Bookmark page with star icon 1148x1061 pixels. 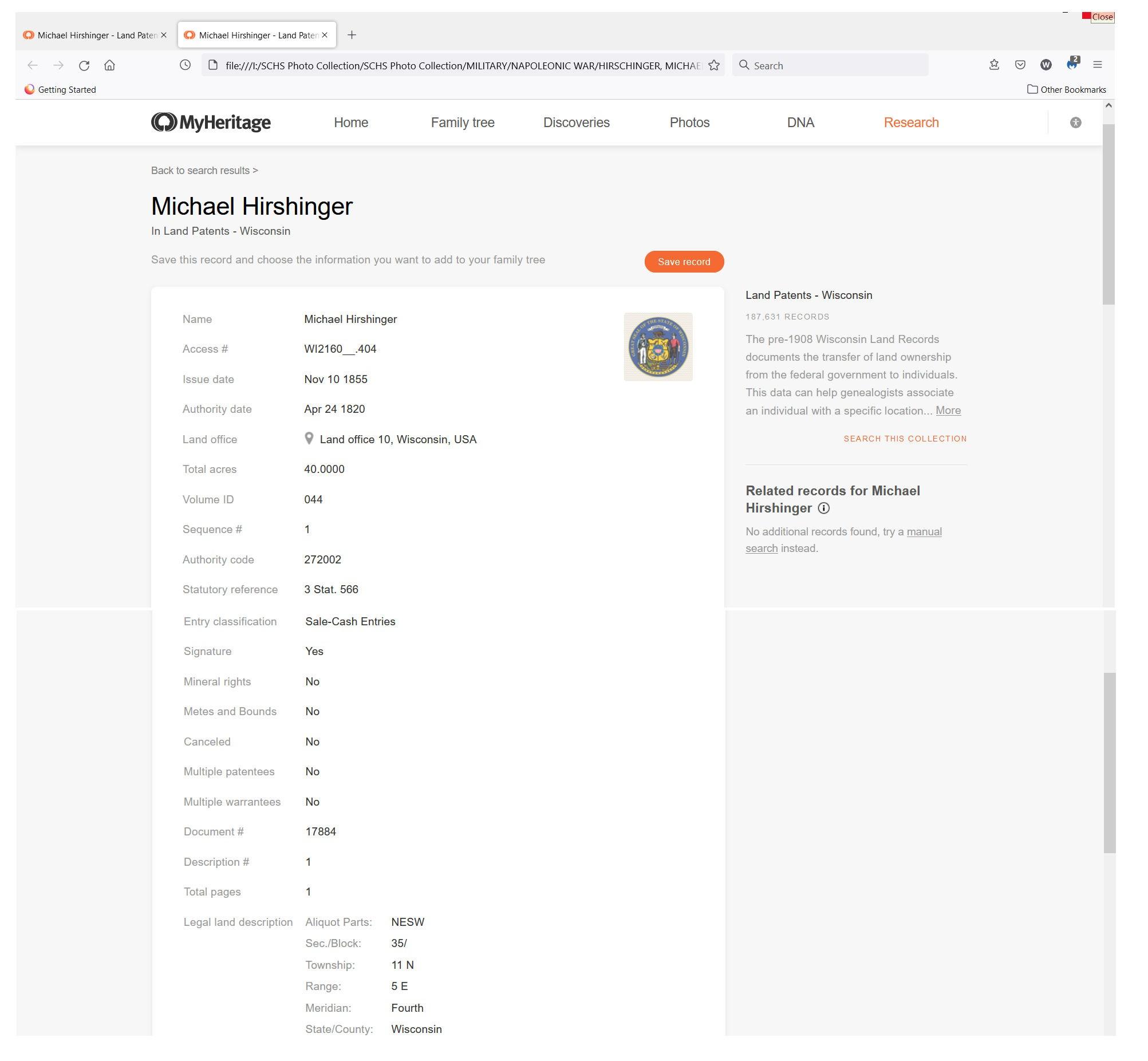click(713, 65)
